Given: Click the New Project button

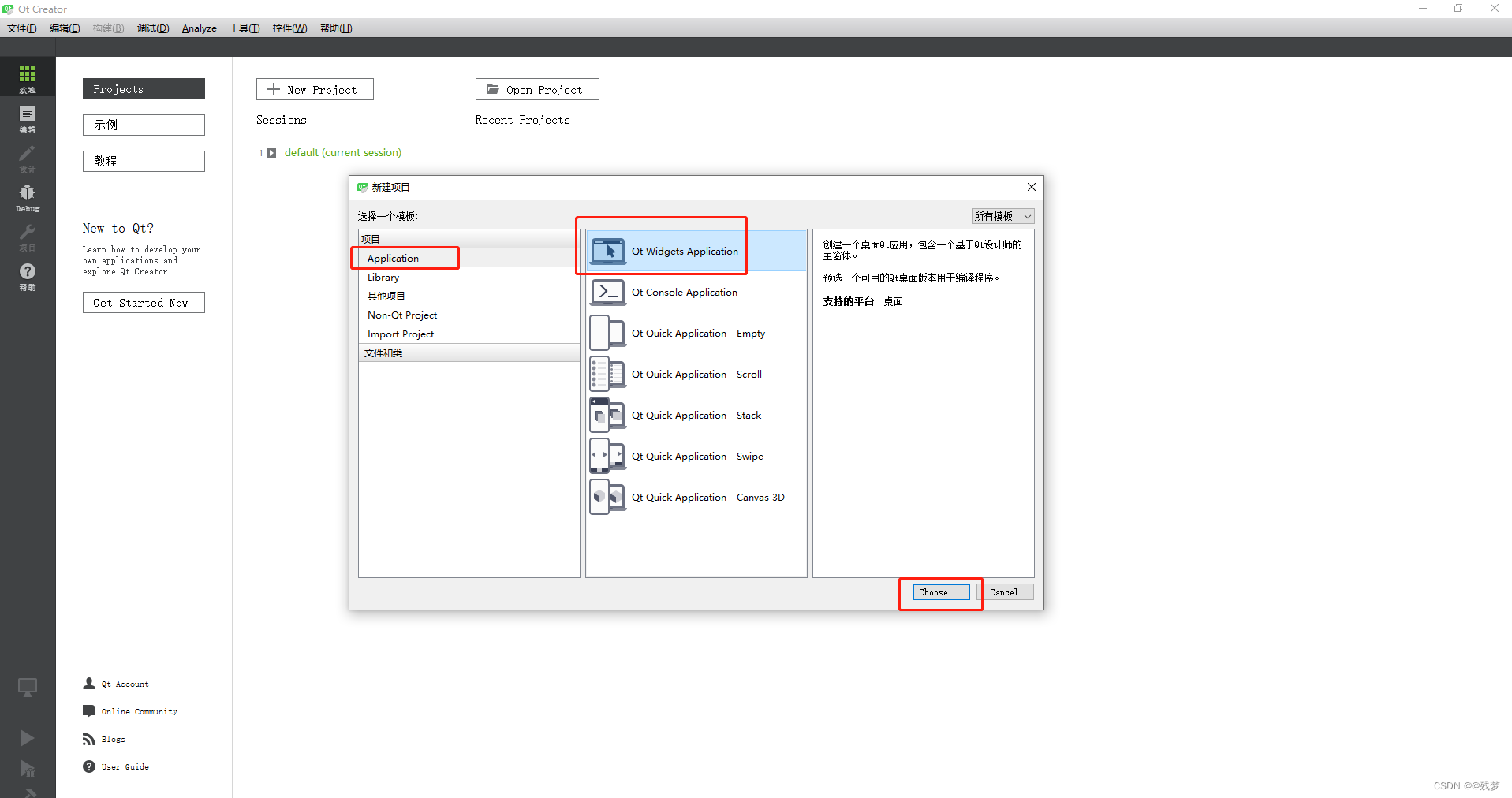Looking at the screenshot, I should point(315,89).
